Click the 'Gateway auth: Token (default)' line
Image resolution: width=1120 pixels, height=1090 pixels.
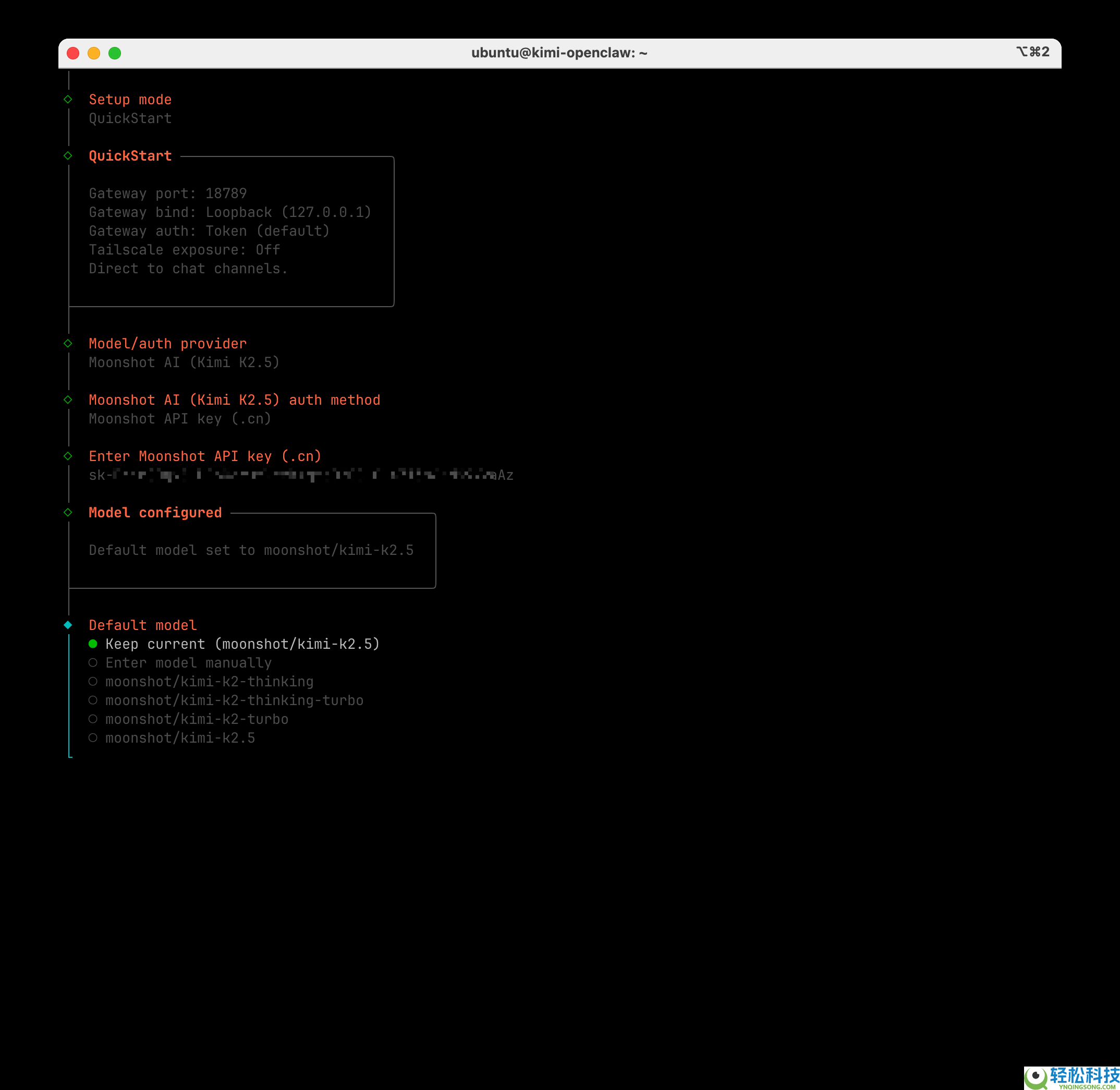[x=210, y=231]
